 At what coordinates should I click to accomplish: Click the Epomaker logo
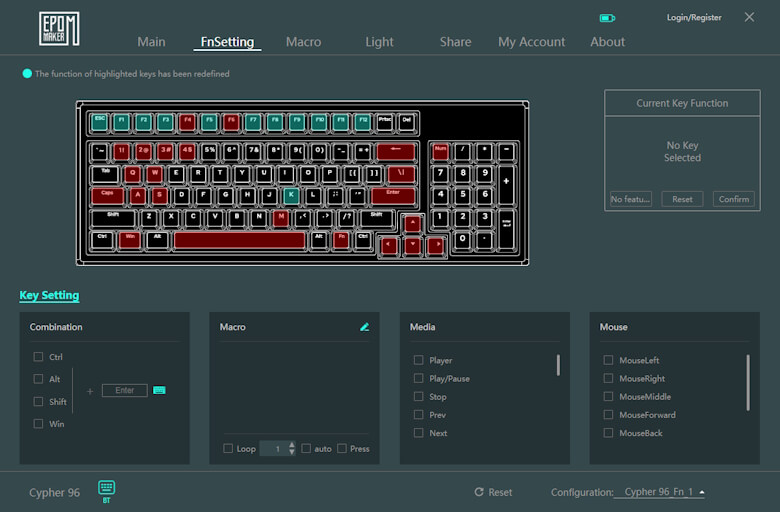pos(59,28)
